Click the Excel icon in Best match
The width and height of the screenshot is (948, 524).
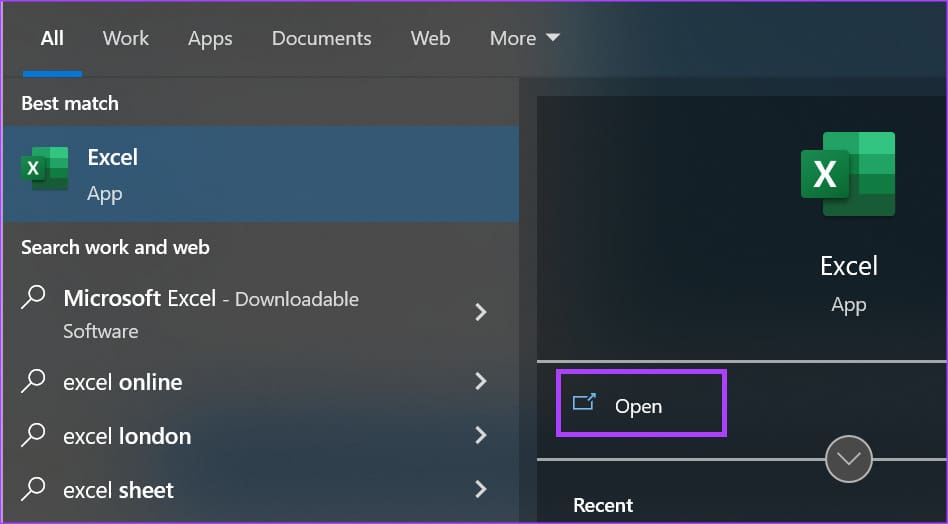[x=45, y=168]
